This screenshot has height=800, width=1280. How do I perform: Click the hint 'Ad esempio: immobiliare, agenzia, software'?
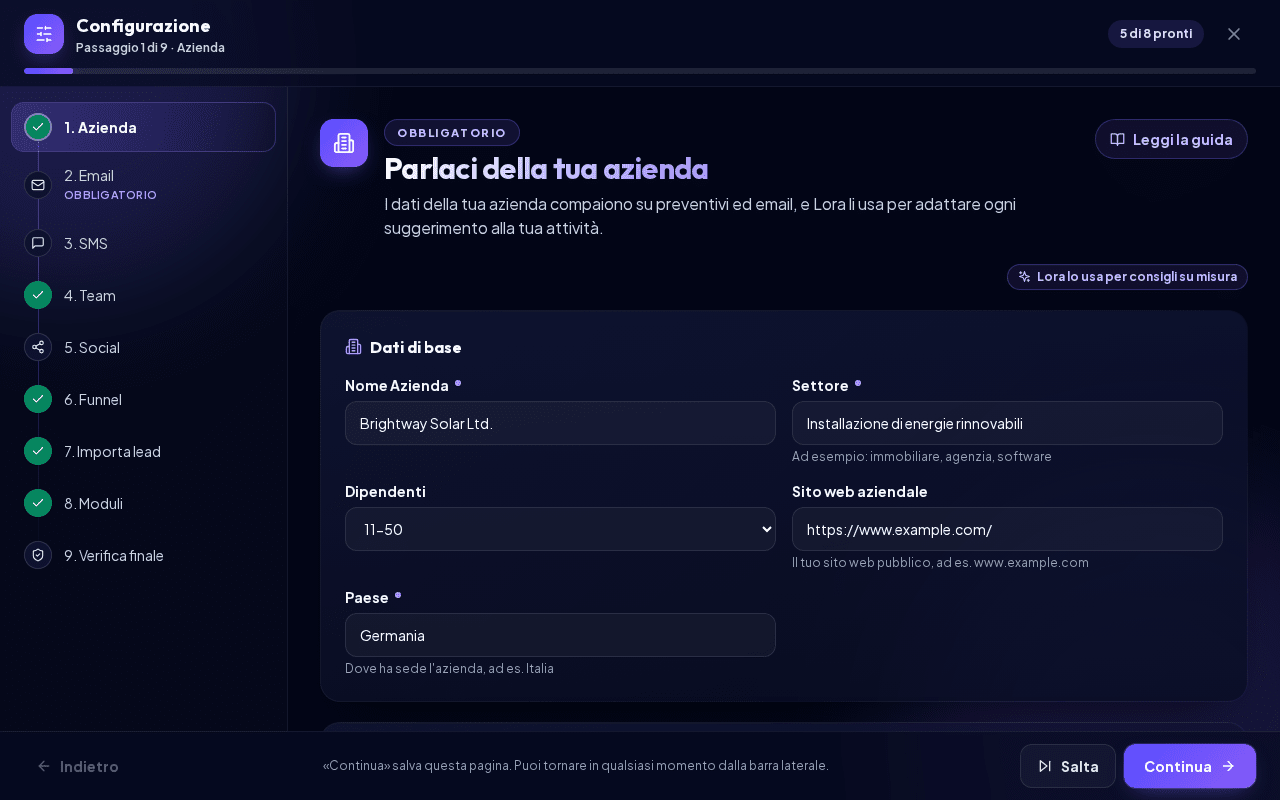click(922, 456)
